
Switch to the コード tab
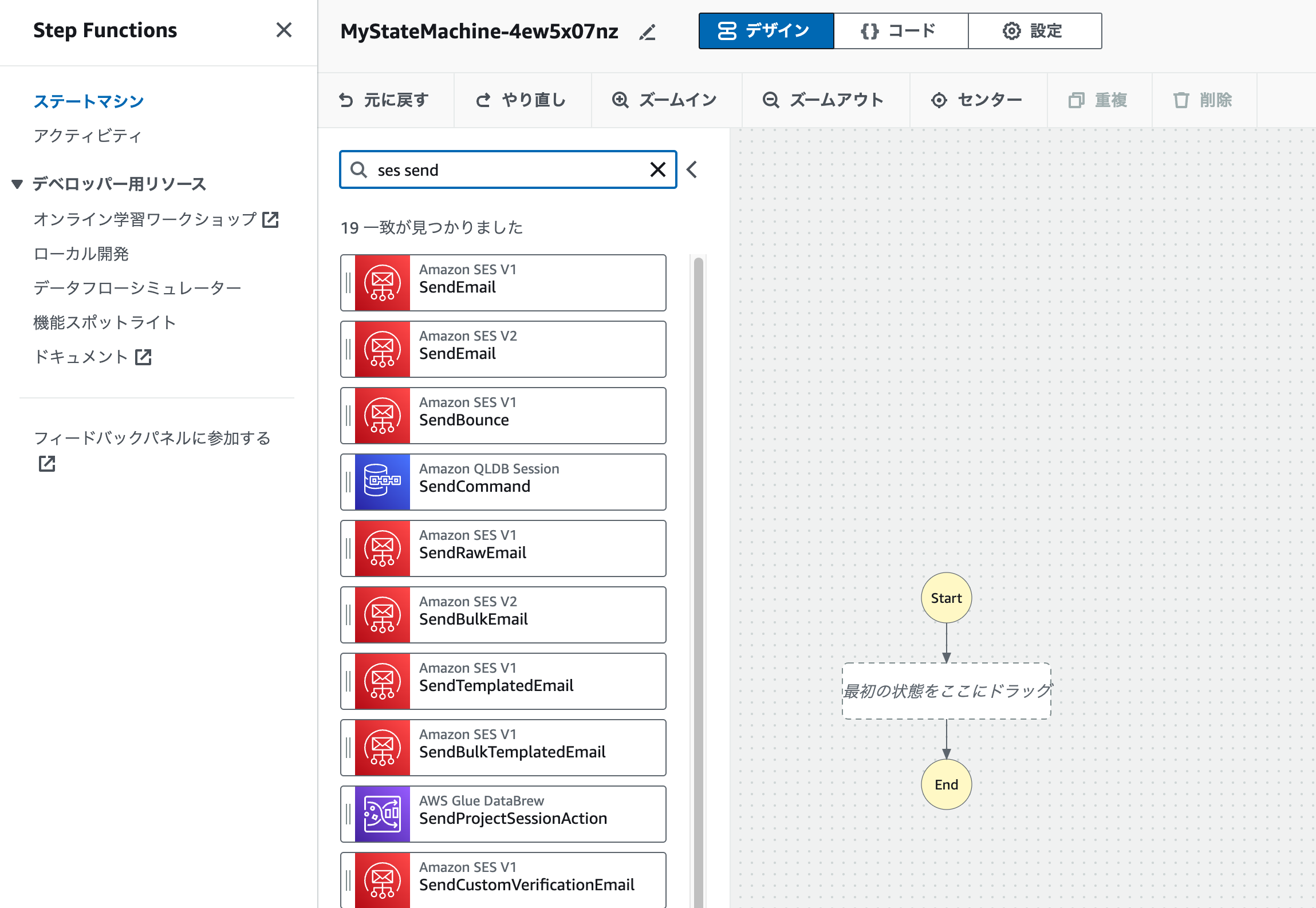click(x=900, y=31)
